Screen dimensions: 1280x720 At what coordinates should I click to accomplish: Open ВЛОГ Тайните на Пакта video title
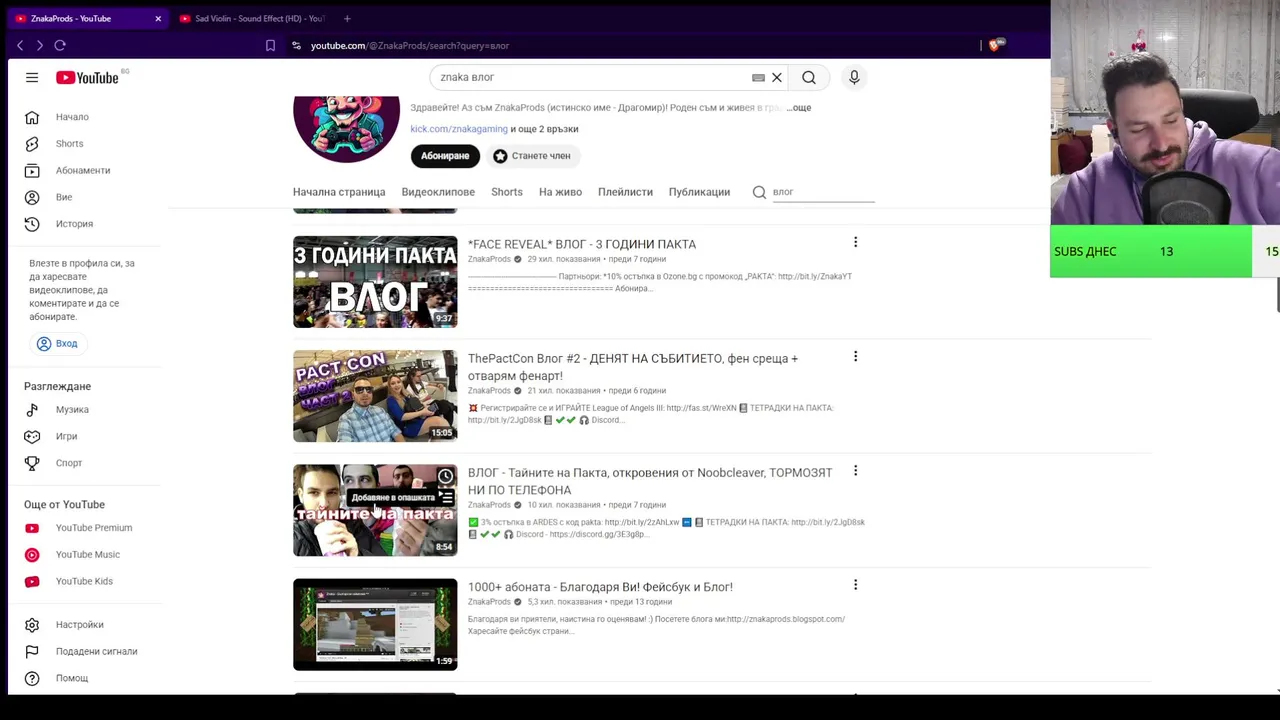coord(650,481)
